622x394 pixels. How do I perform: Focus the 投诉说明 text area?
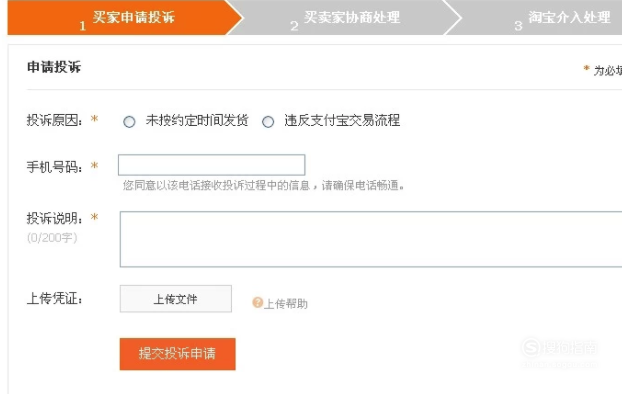[371, 239]
